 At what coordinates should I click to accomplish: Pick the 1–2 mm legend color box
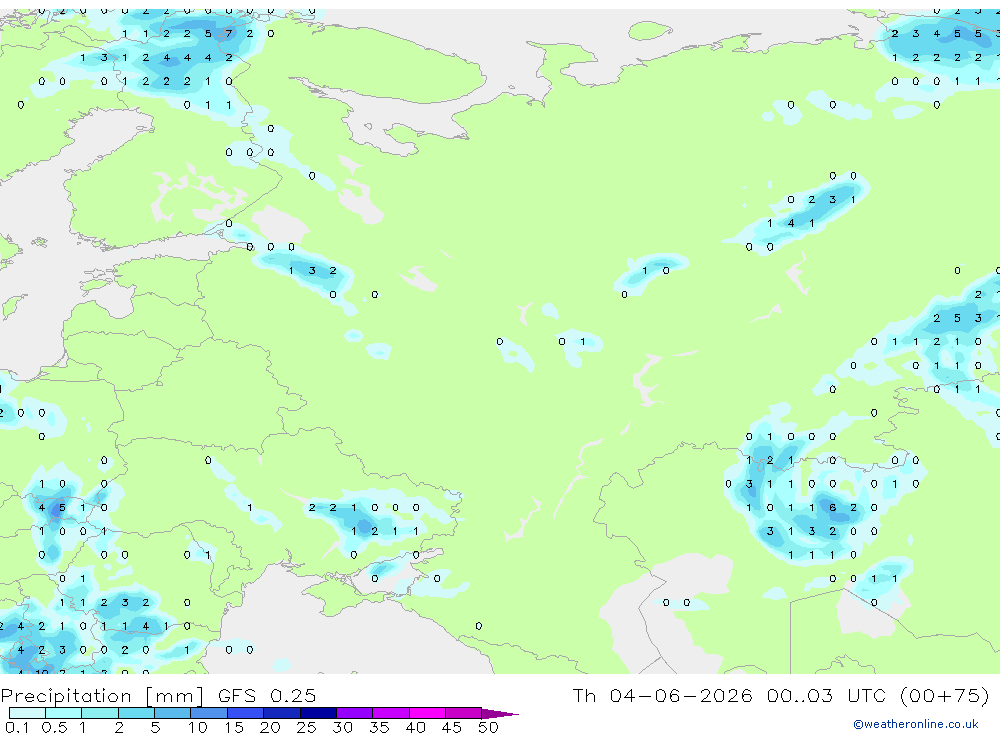(x=99, y=713)
